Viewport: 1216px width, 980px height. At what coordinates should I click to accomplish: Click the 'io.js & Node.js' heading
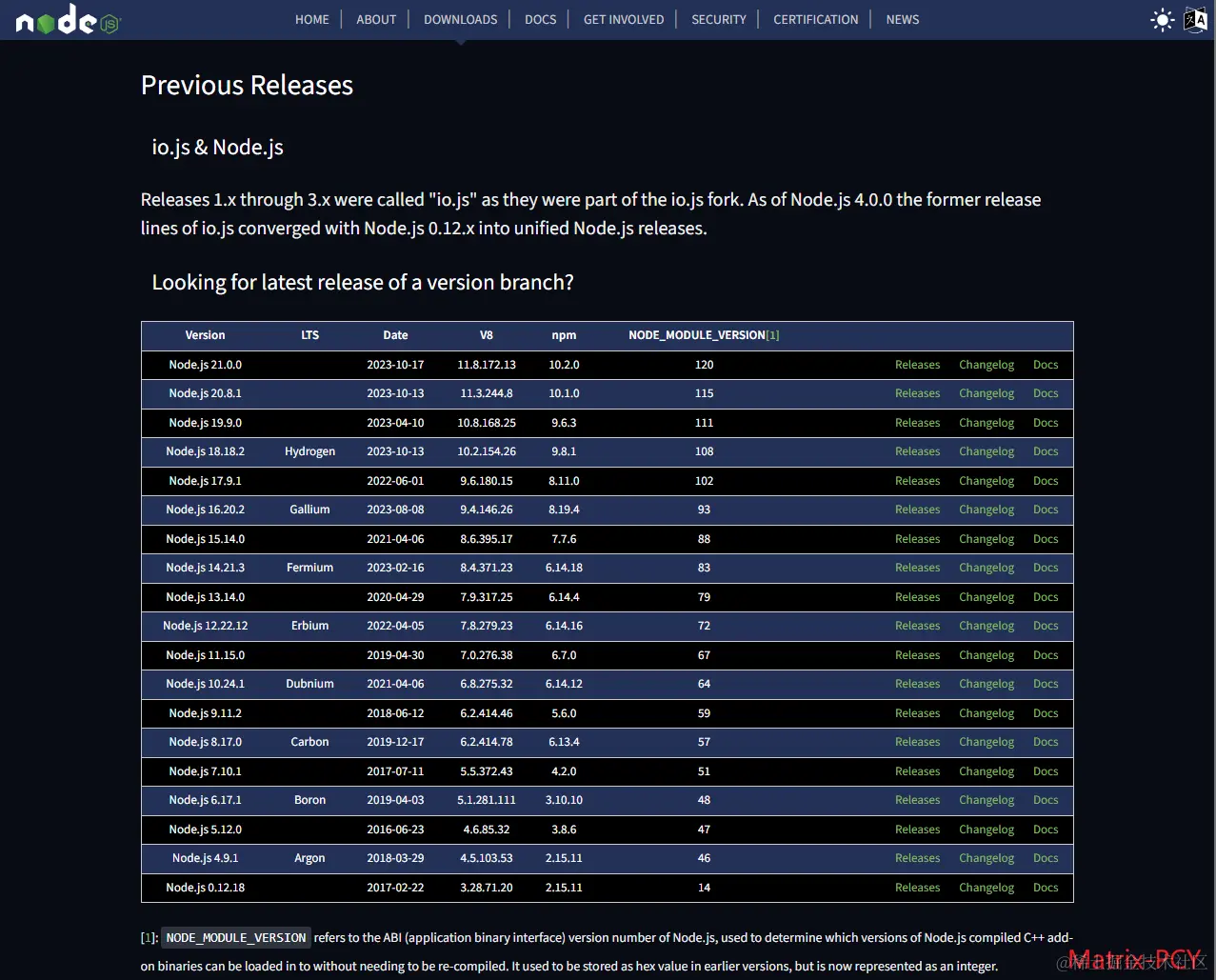pyautogui.click(x=217, y=147)
